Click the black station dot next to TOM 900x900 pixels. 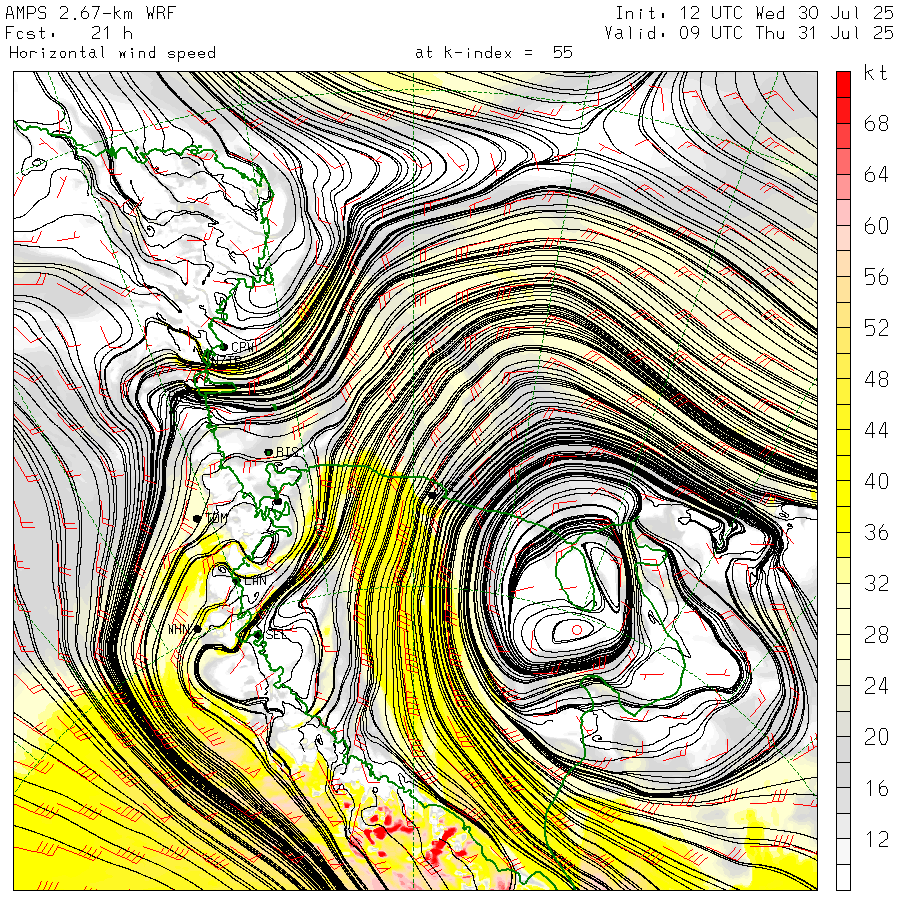point(197,518)
